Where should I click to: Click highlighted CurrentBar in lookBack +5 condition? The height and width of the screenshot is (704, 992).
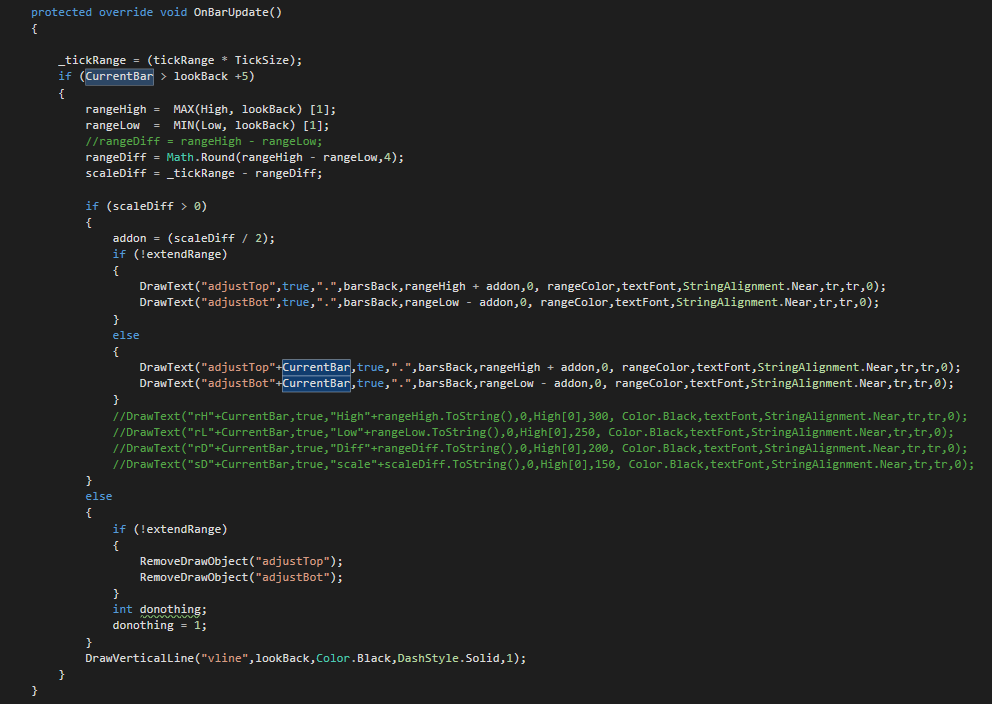tap(119, 76)
